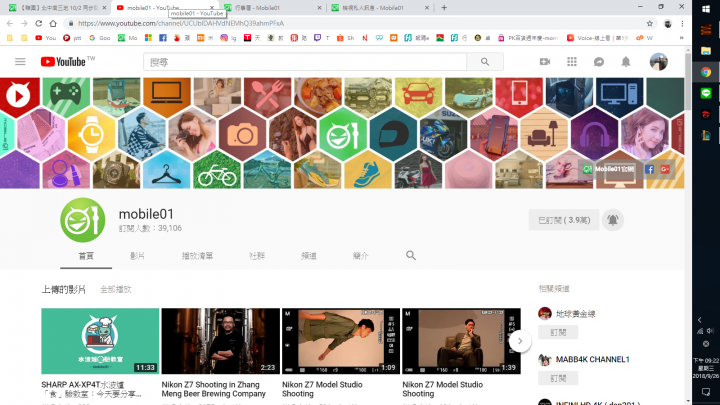
Task: Open File Explorer in taskbar
Action: (x=706, y=51)
